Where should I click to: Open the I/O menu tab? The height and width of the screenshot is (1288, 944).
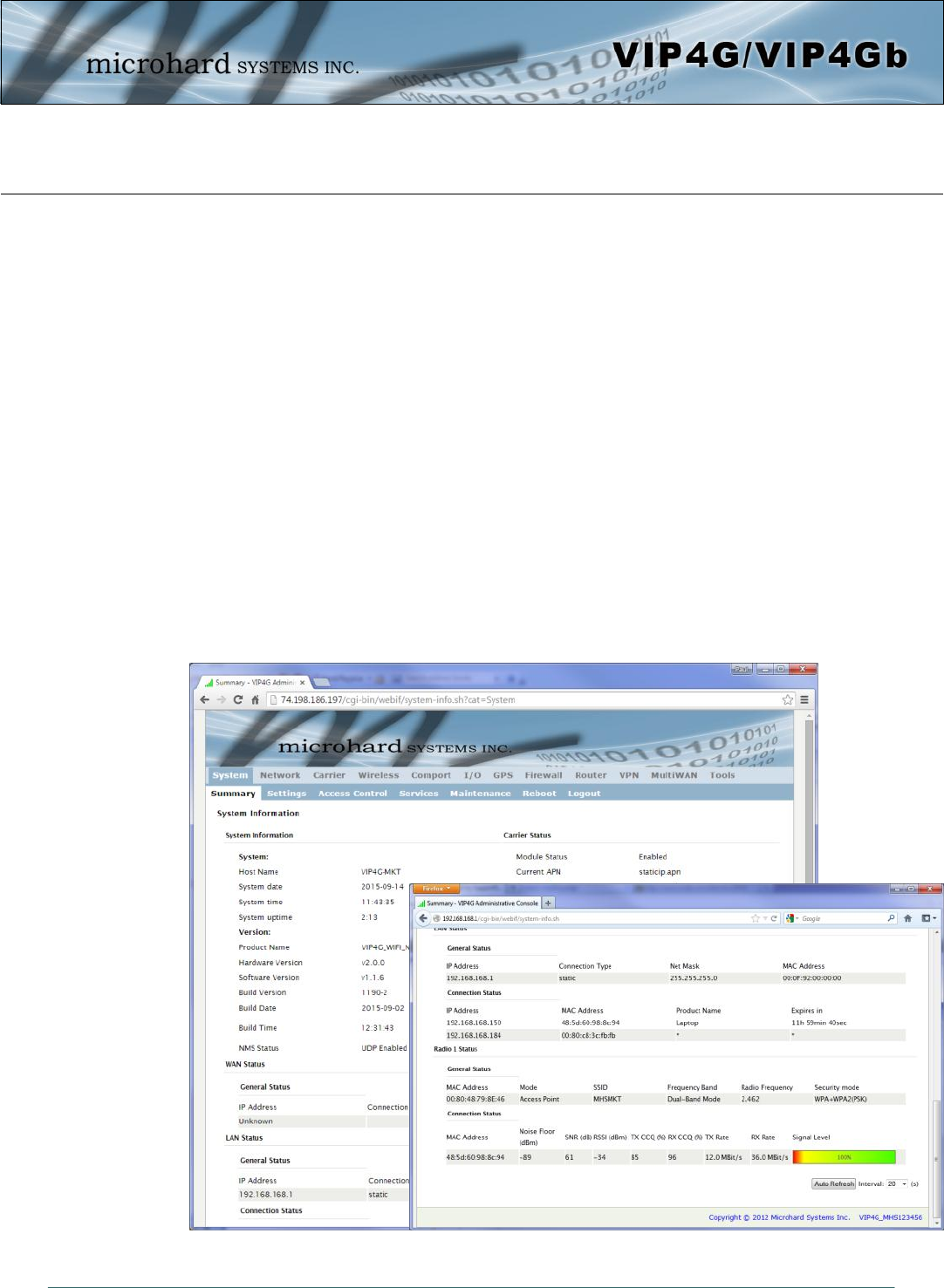(x=473, y=775)
